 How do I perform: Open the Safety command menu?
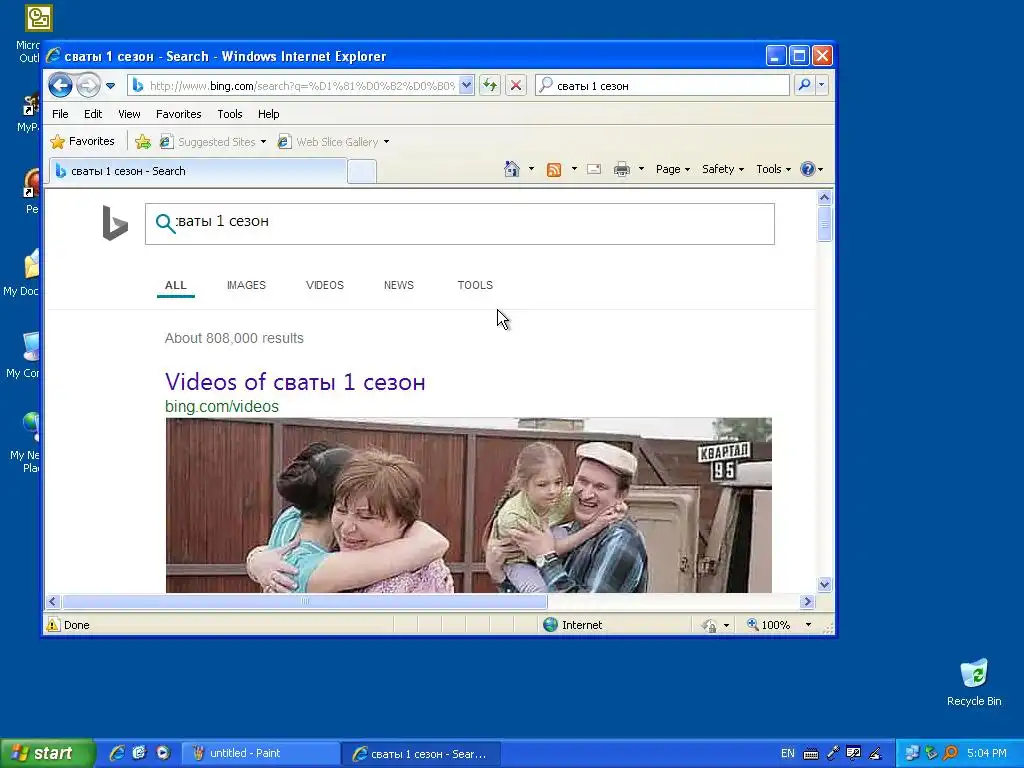click(x=723, y=169)
